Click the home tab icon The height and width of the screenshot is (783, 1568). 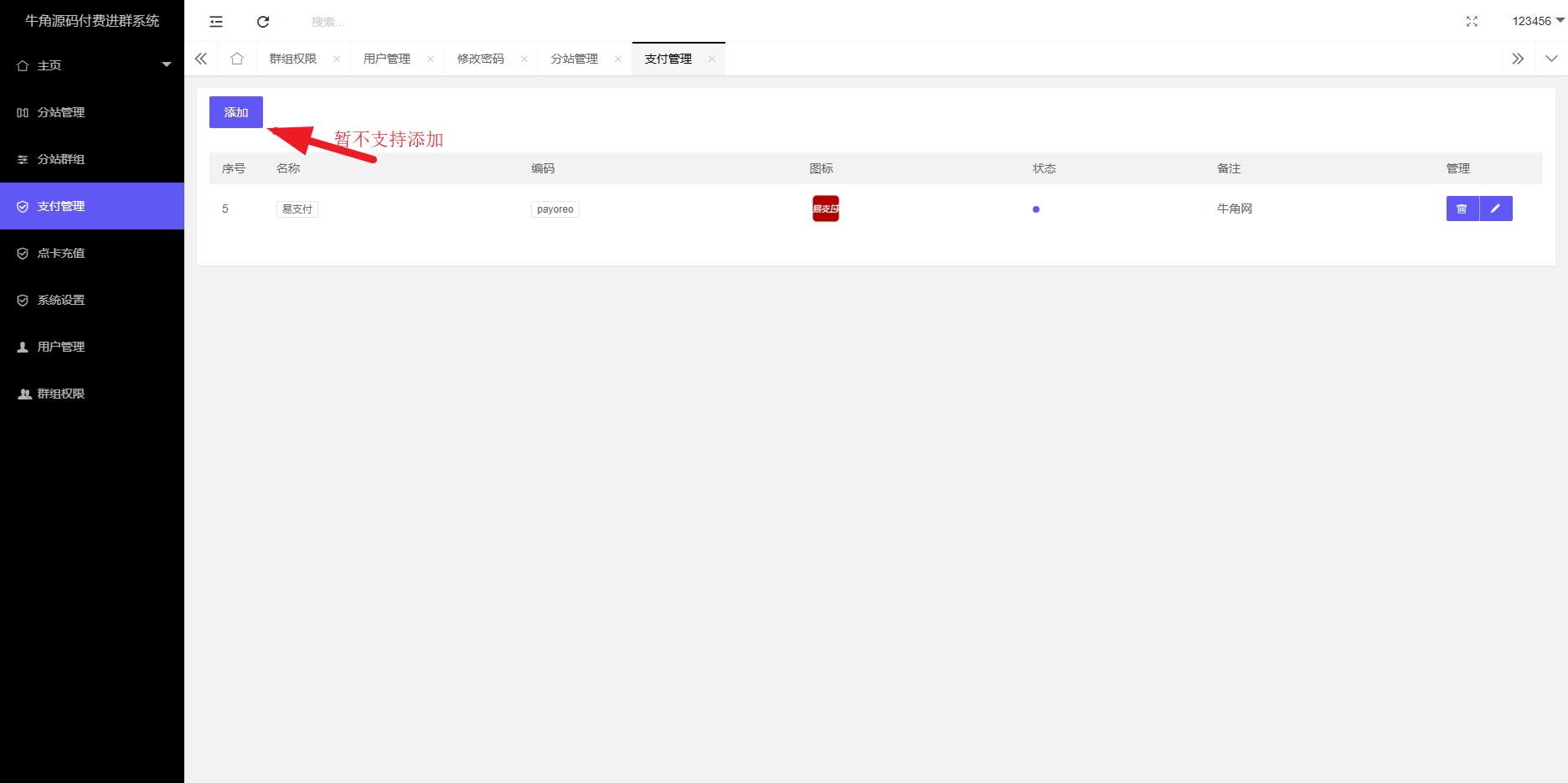237,59
